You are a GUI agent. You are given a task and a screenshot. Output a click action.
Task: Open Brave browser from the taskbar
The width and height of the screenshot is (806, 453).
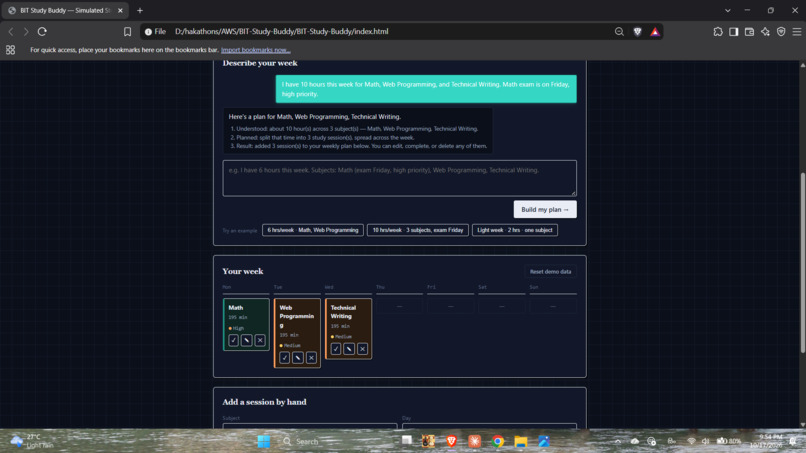tap(451, 441)
